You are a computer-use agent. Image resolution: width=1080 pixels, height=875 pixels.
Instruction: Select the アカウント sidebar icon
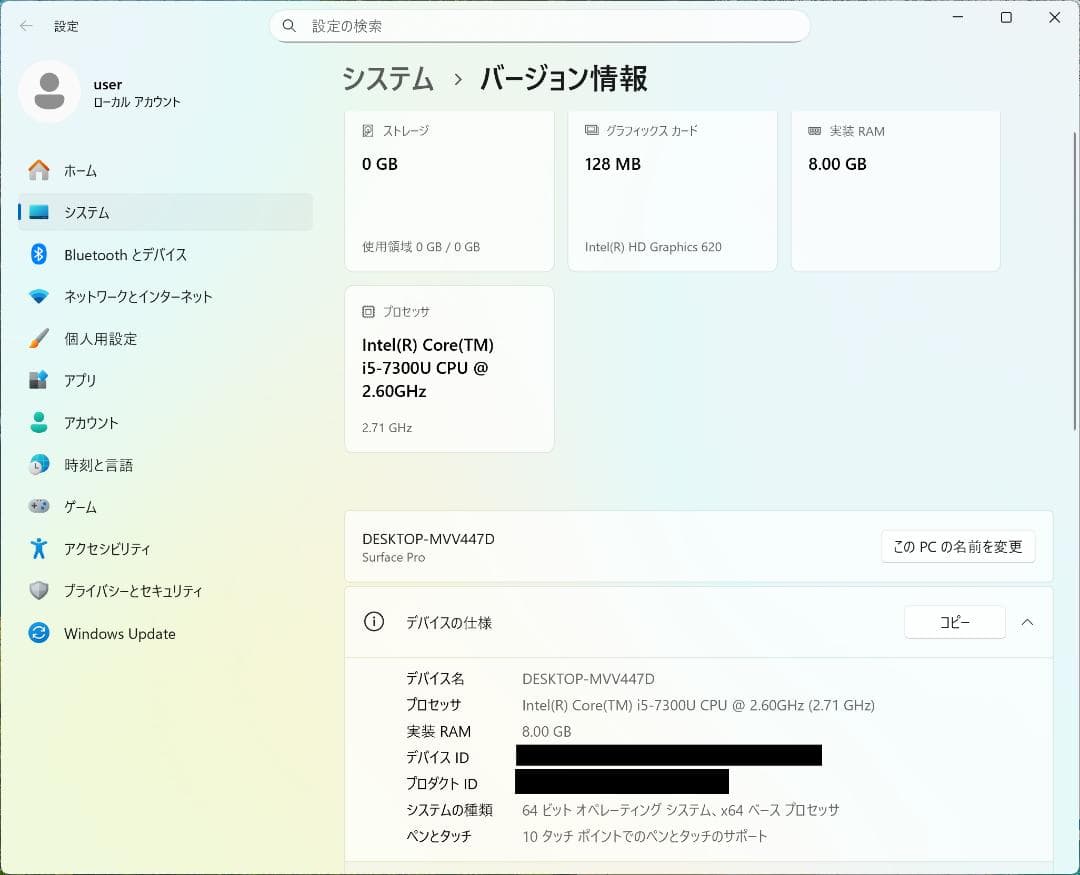tap(36, 422)
